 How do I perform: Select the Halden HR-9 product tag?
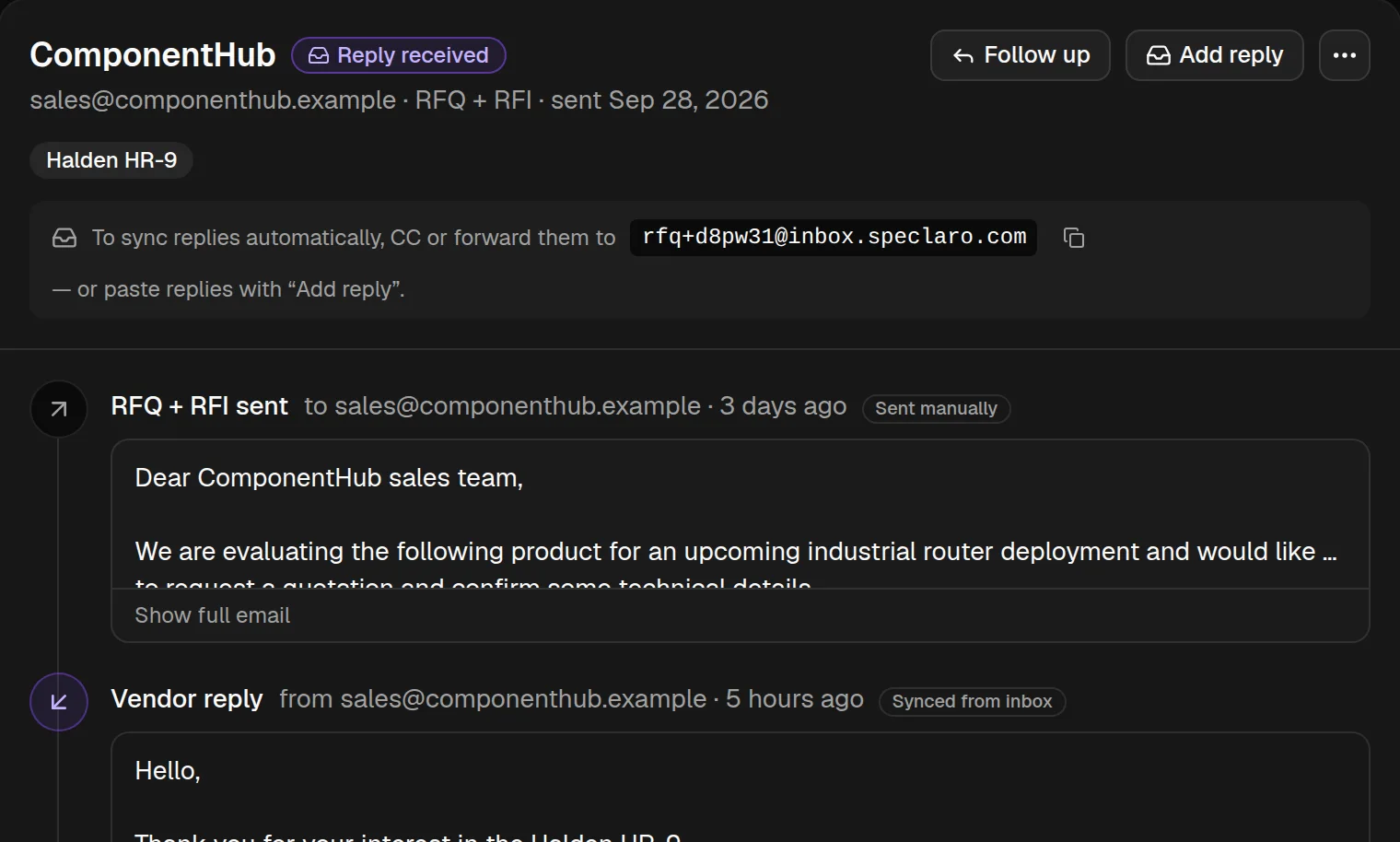(x=111, y=160)
